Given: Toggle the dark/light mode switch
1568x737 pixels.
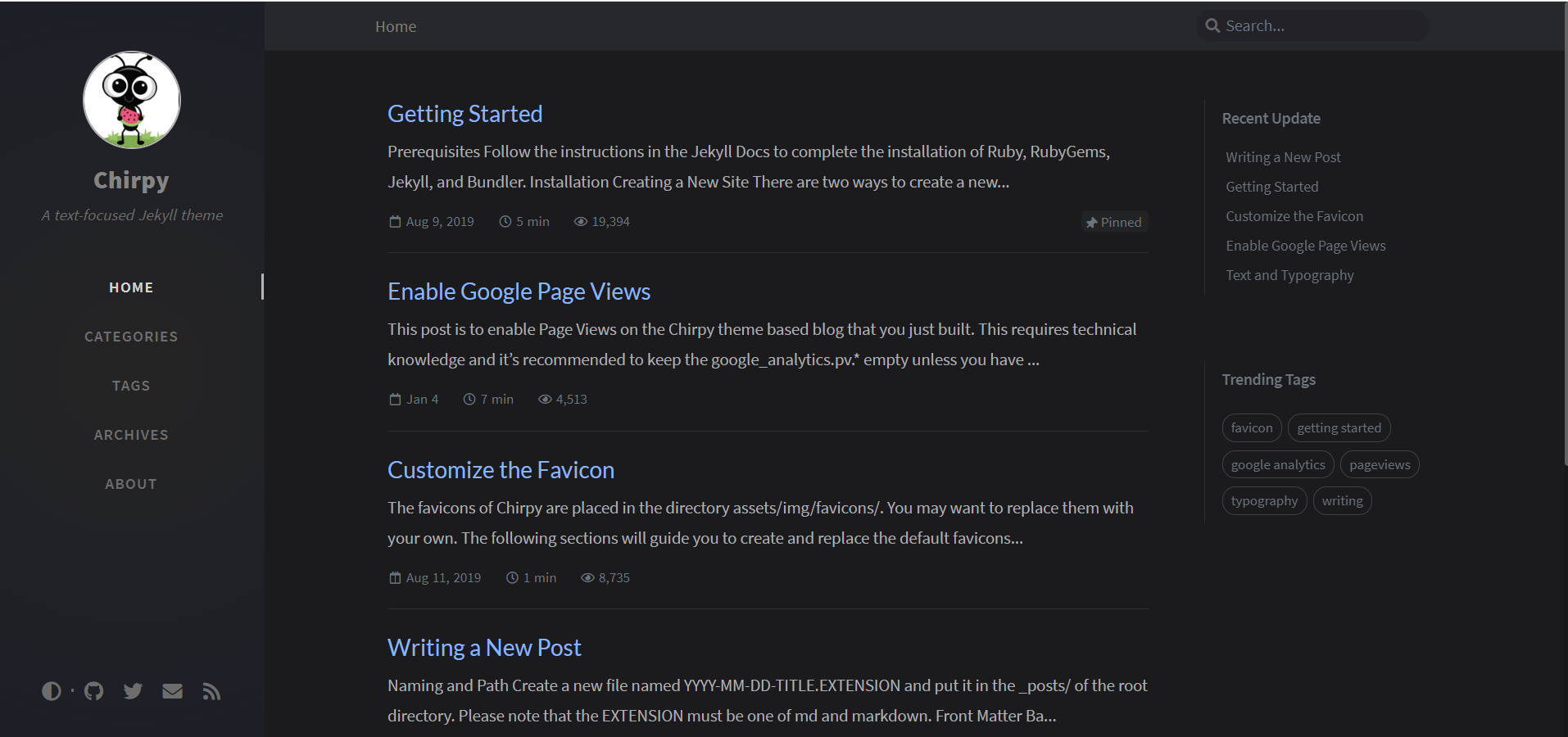Looking at the screenshot, I should (x=51, y=691).
